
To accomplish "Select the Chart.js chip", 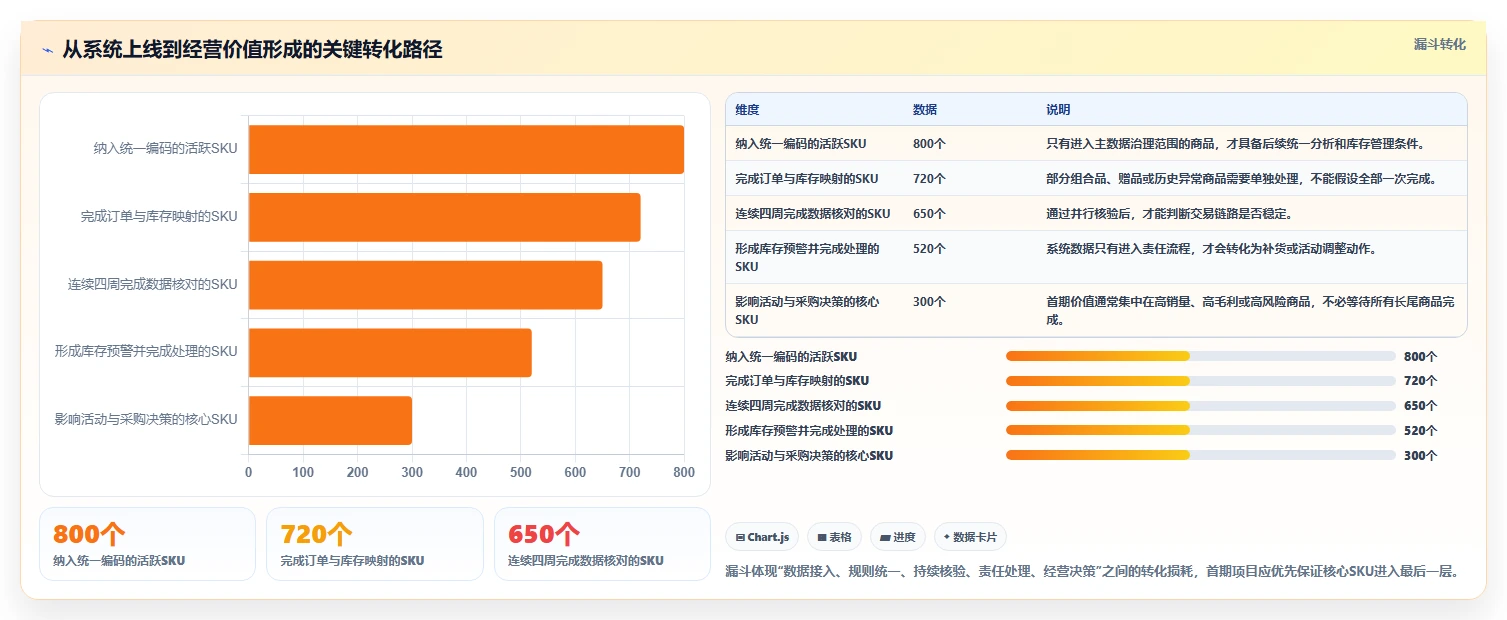I will [x=762, y=537].
